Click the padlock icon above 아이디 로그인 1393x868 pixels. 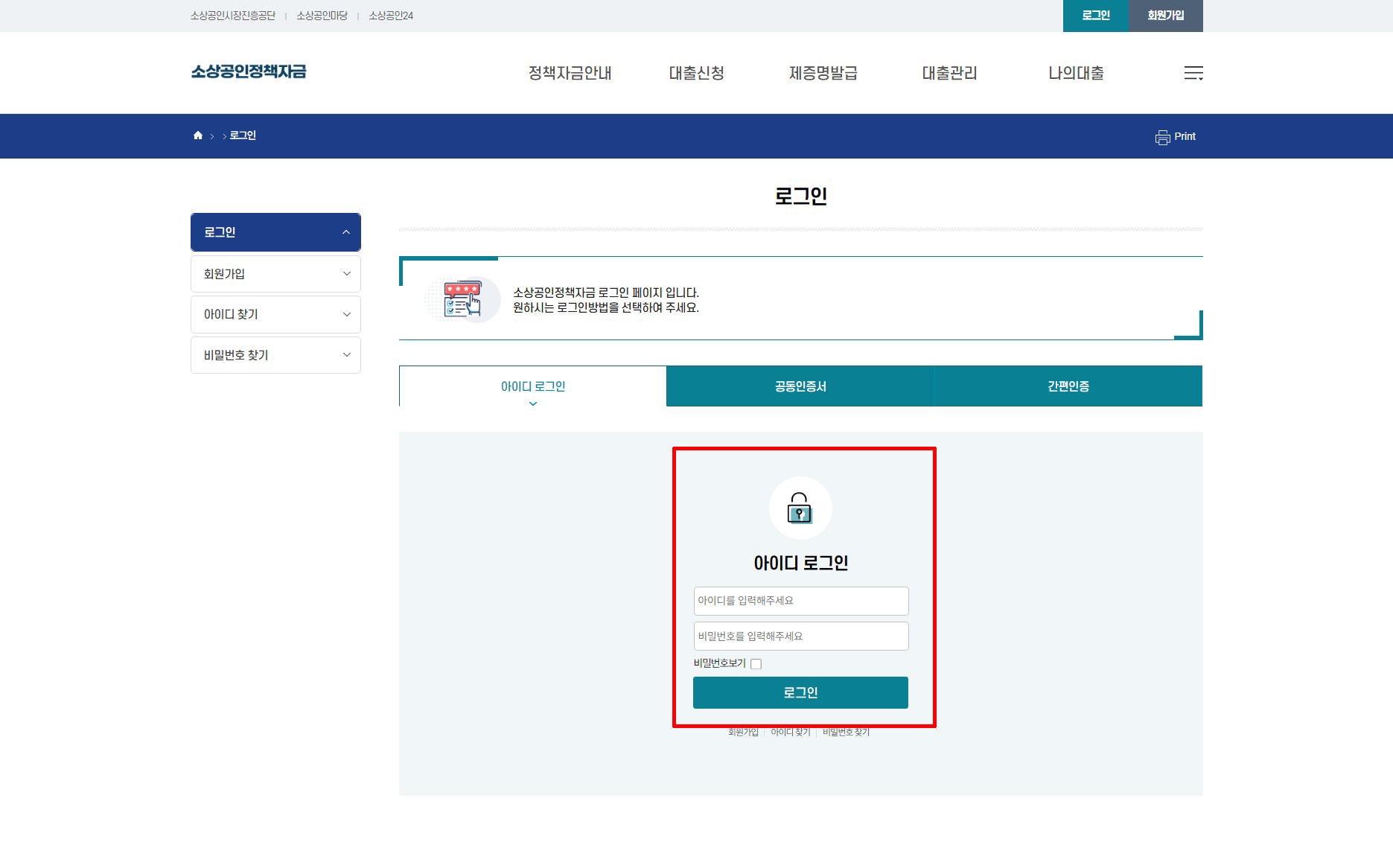point(800,508)
